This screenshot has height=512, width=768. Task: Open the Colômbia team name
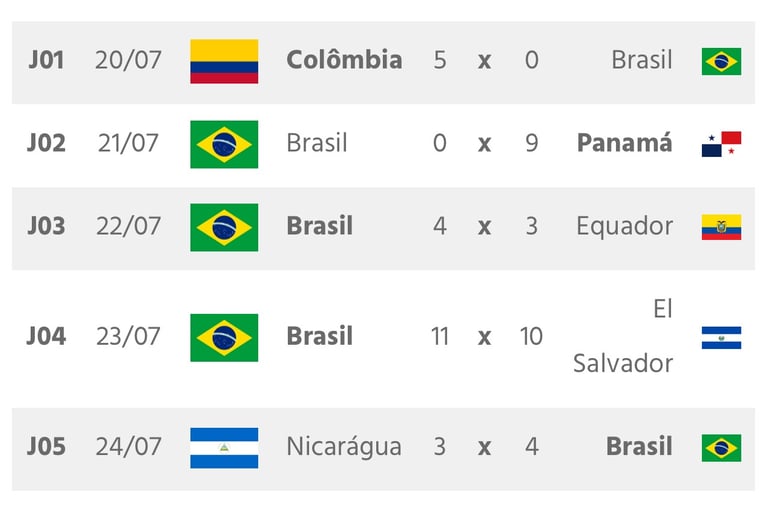click(x=344, y=60)
